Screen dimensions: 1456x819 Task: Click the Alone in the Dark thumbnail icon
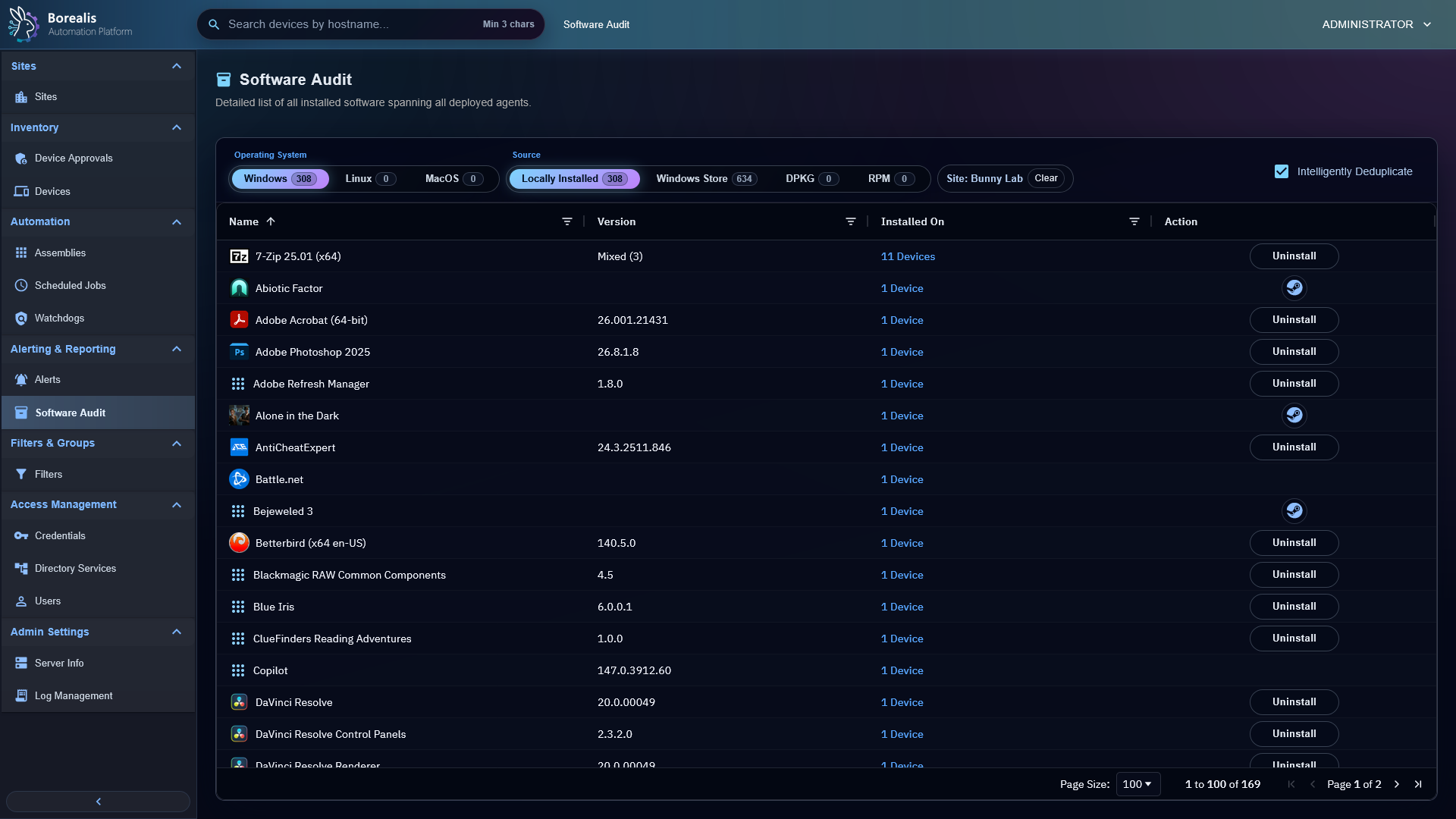(x=239, y=416)
